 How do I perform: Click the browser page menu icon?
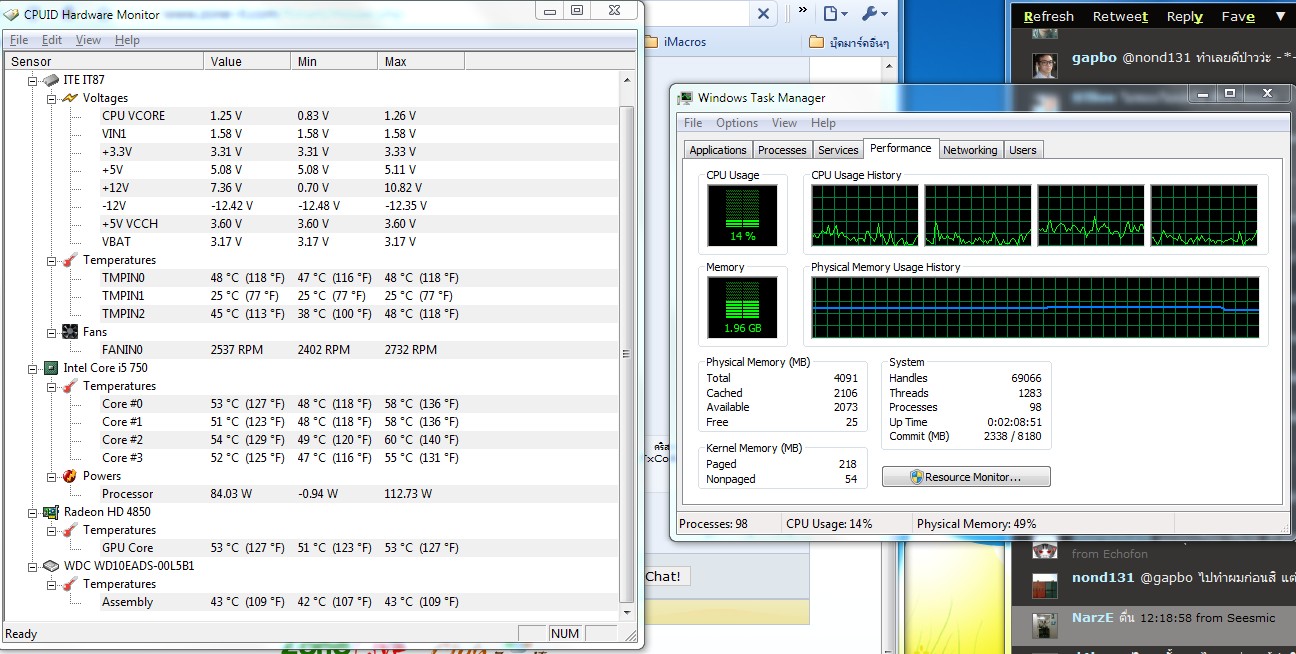point(834,14)
